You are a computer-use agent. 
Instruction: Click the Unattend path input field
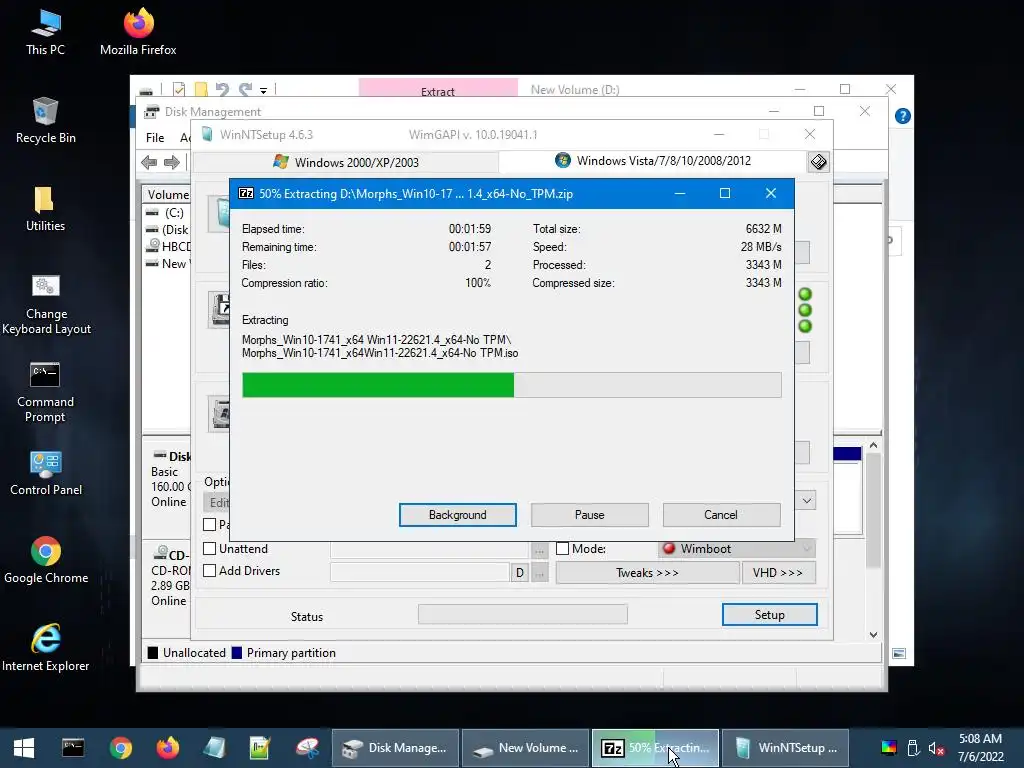point(429,549)
